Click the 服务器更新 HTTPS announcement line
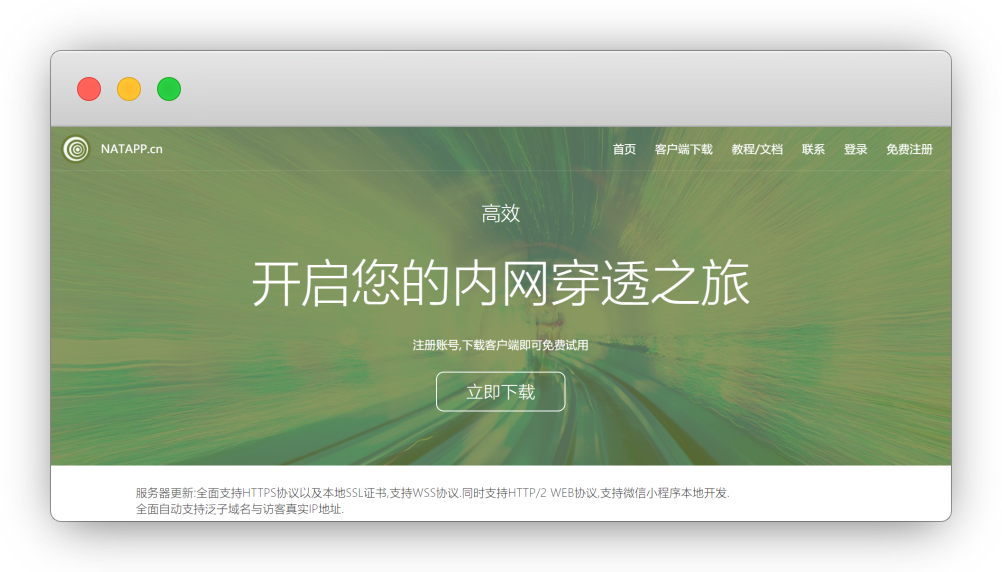The image size is (1002, 572). point(432,493)
